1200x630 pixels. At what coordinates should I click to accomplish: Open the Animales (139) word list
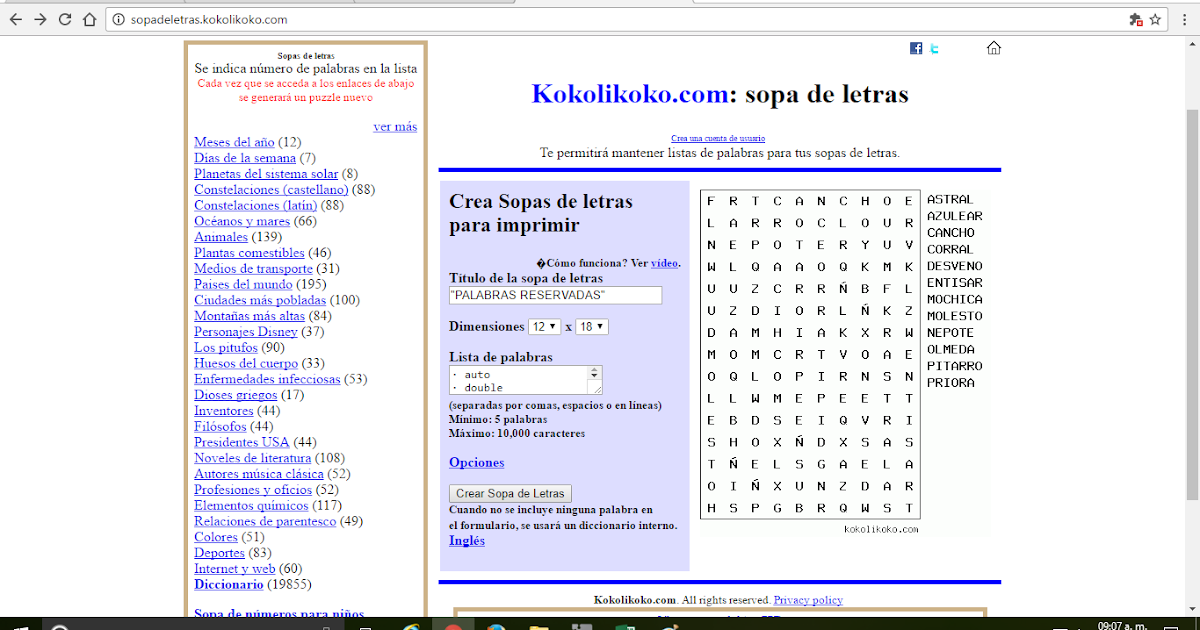coord(220,237)
